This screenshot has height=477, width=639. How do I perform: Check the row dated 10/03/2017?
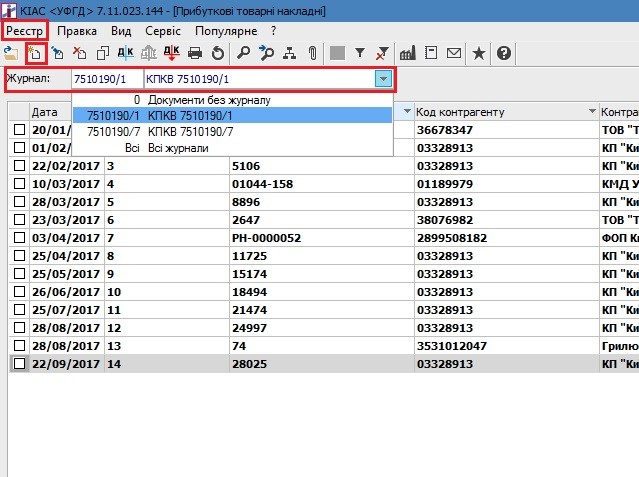[19, 183]
